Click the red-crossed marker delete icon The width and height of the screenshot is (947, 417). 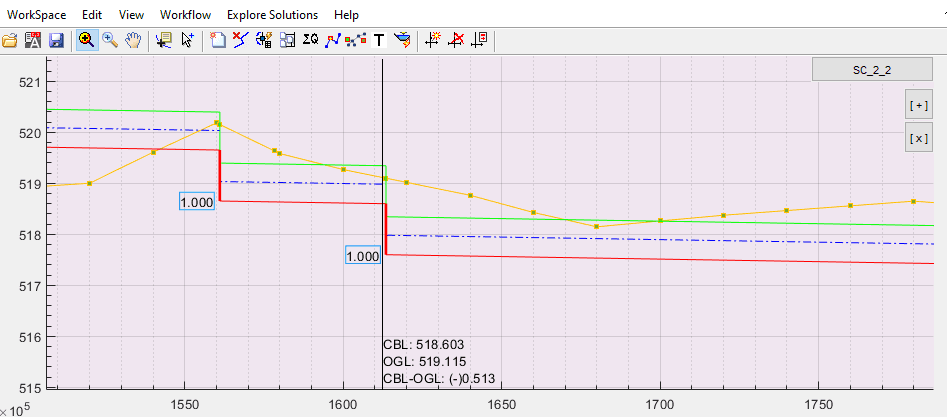pos(456,40)
